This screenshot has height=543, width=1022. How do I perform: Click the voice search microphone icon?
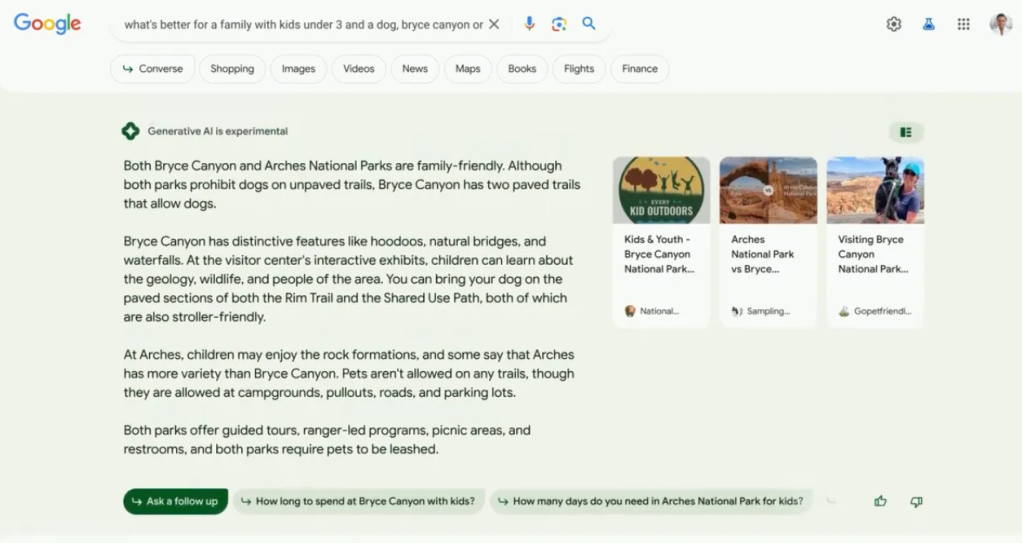click(530, 24)
